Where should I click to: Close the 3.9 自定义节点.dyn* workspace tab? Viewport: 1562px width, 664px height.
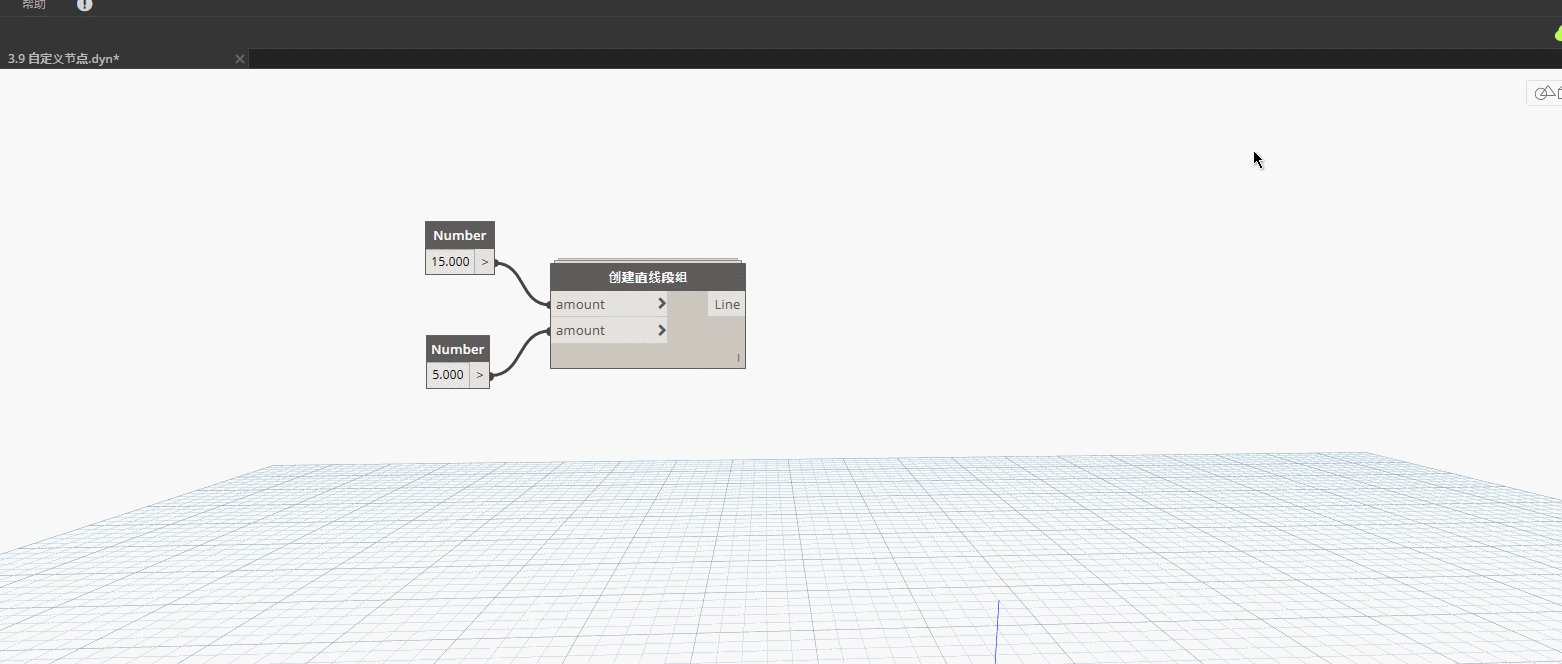[x=240, y=59]
